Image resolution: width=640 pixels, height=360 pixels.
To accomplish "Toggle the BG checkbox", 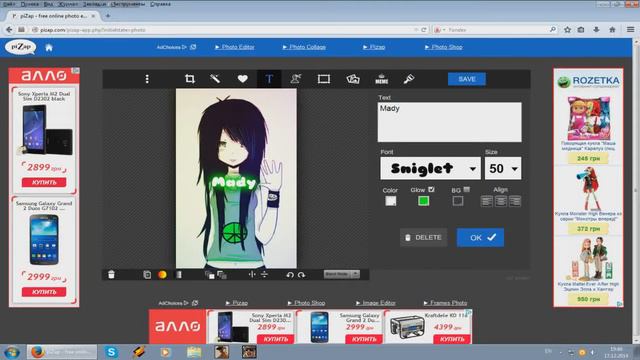I will tap(467, 190).
